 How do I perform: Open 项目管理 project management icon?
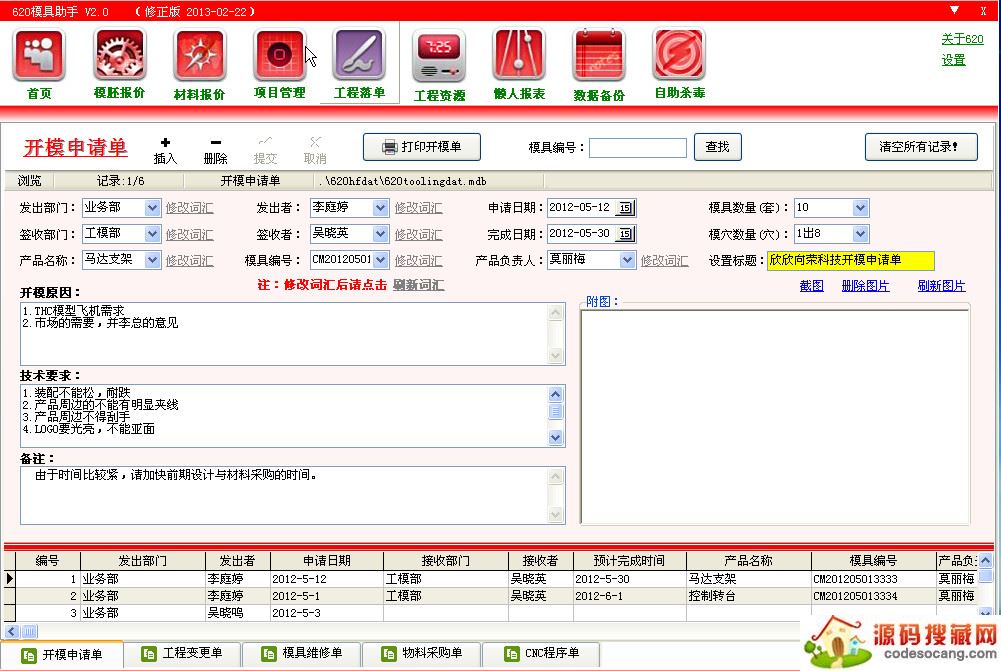coord(279,56)
